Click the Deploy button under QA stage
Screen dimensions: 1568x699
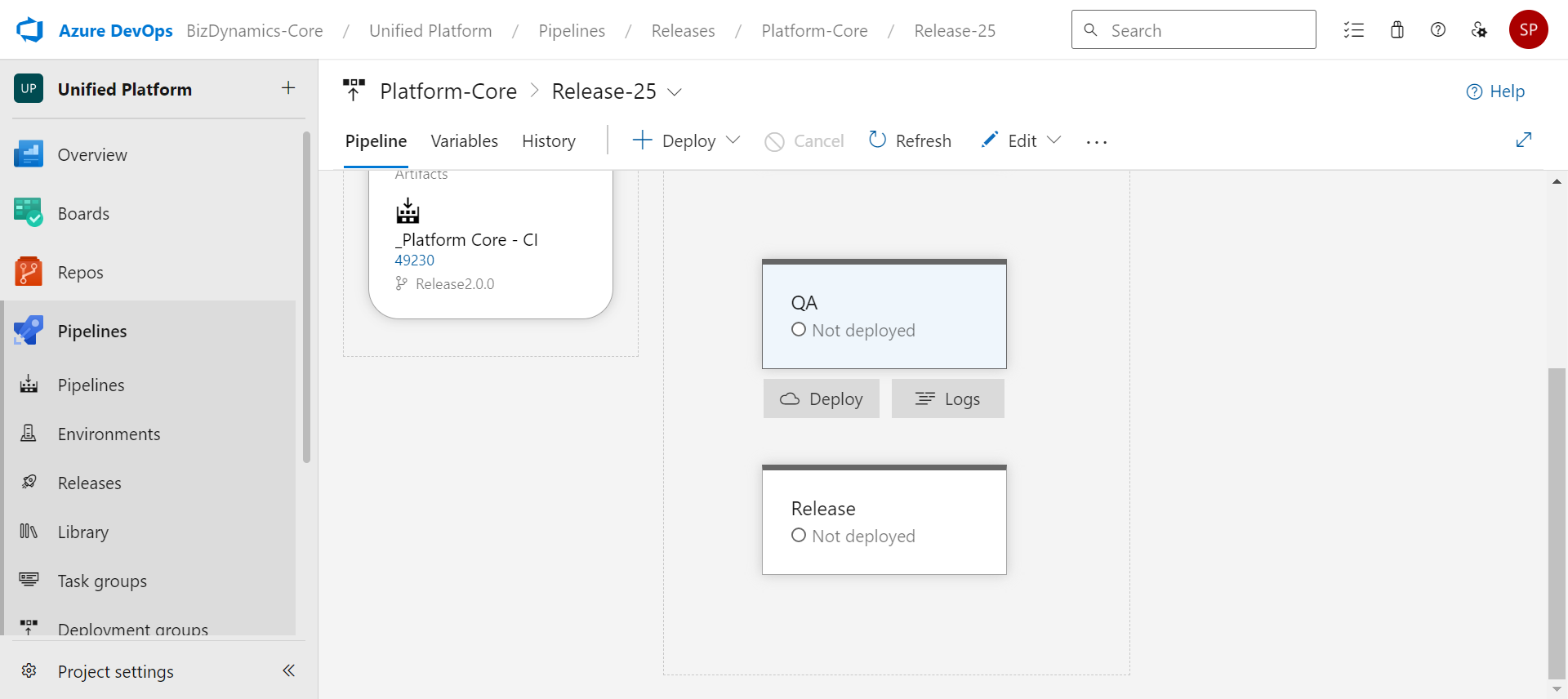click(x=822, y=398)
